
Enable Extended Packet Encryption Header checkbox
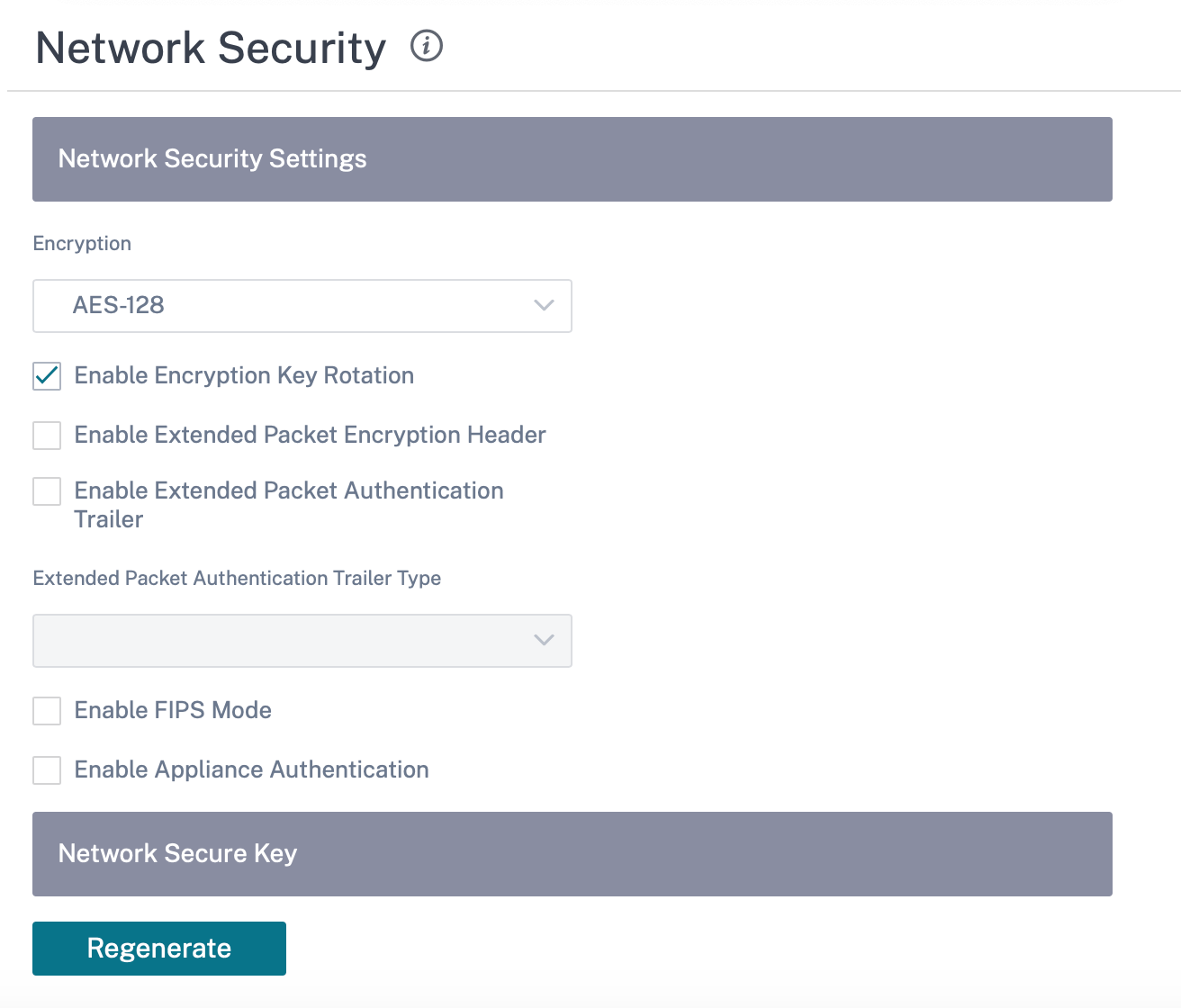(x=47, y=436)
